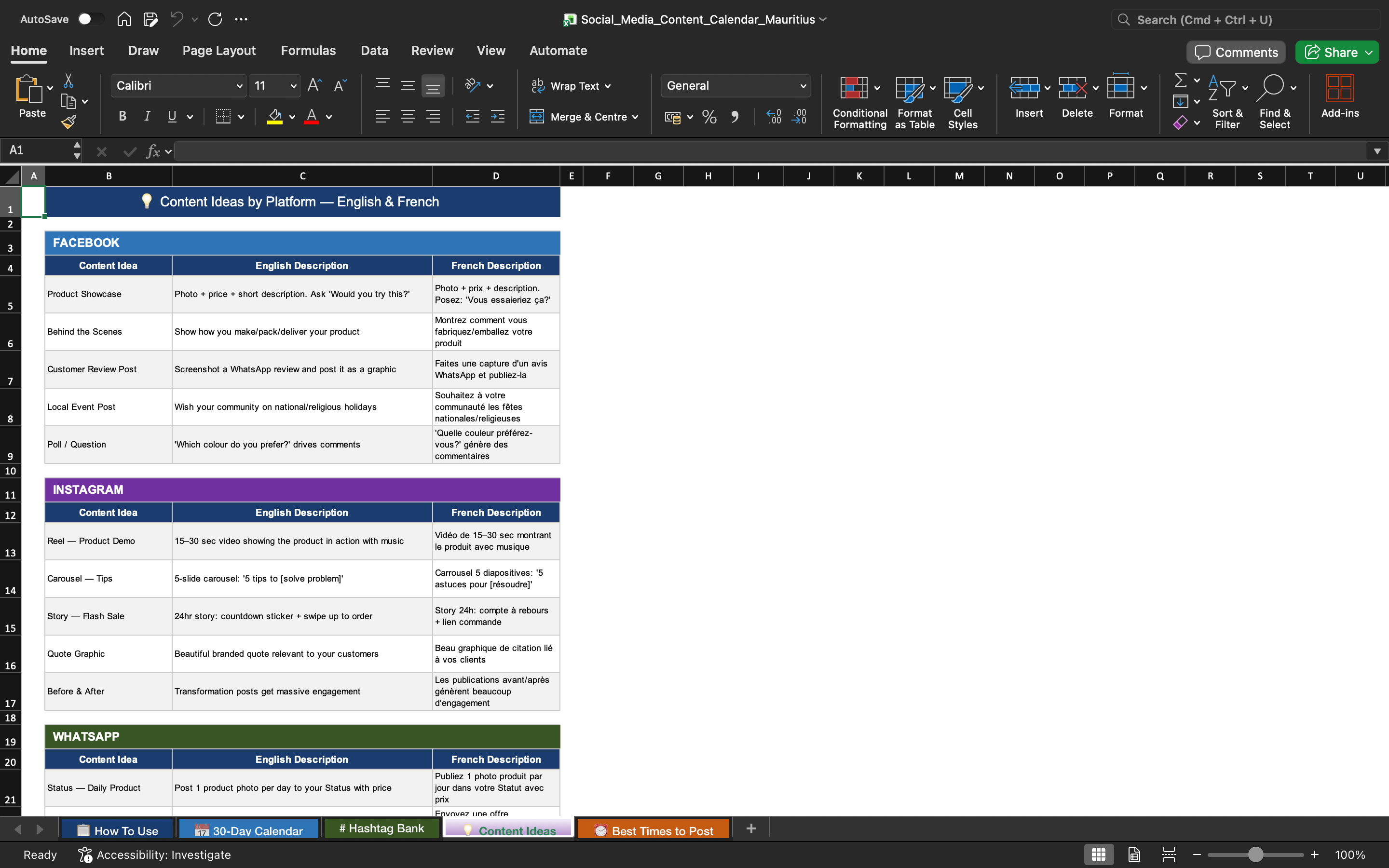
Task: Click the Undo arrow icon
Action: coord(176,19)
